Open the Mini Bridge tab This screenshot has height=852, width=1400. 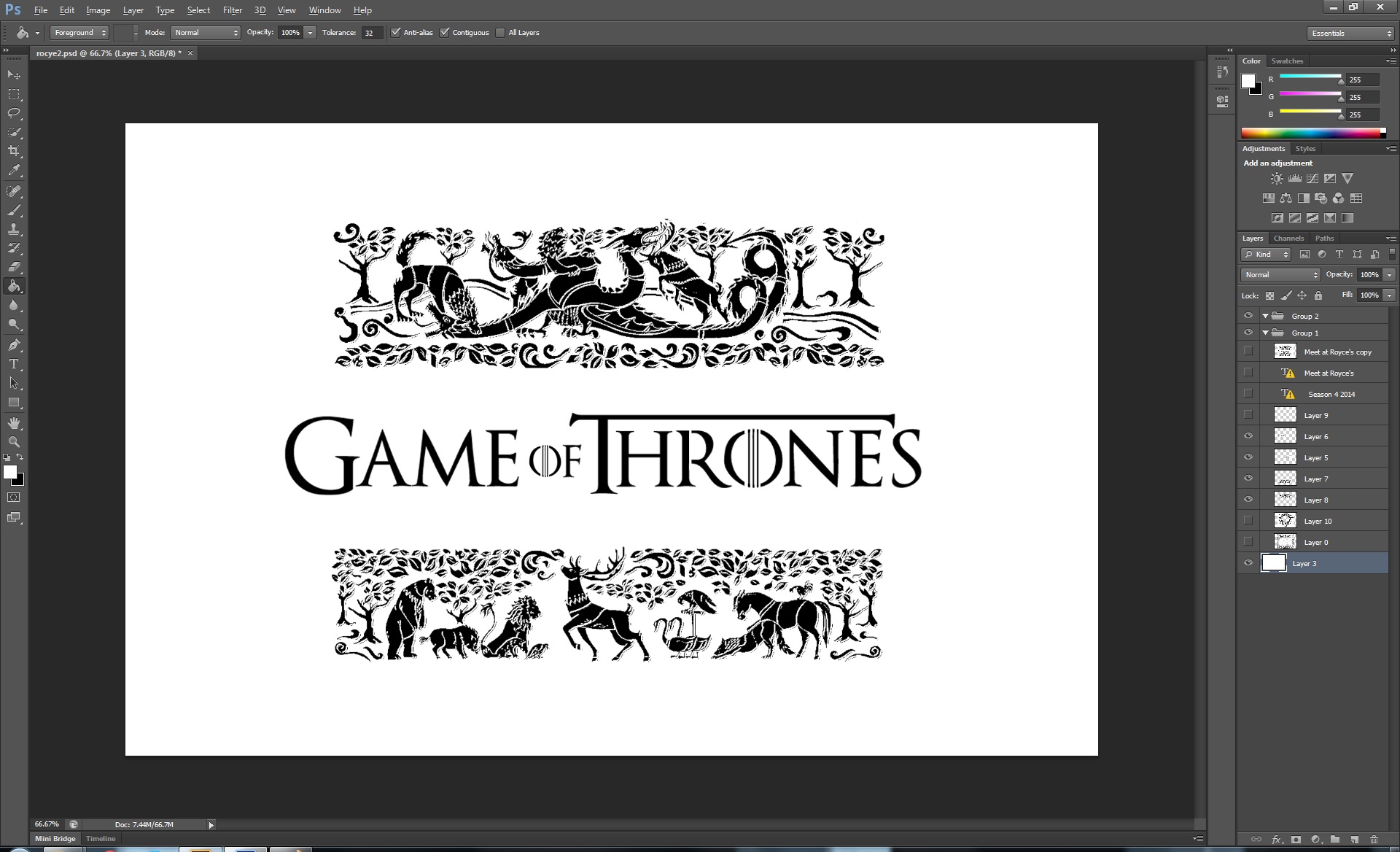(55, 838)
